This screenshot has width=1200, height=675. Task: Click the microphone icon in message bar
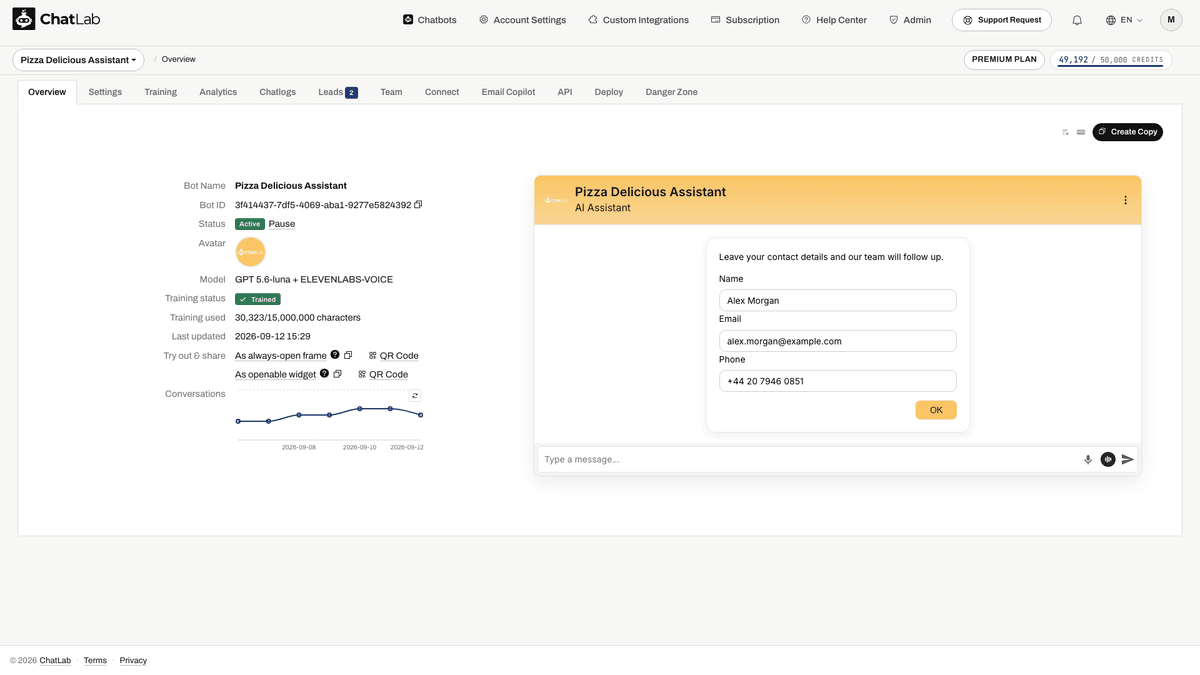coord(1088,460)
